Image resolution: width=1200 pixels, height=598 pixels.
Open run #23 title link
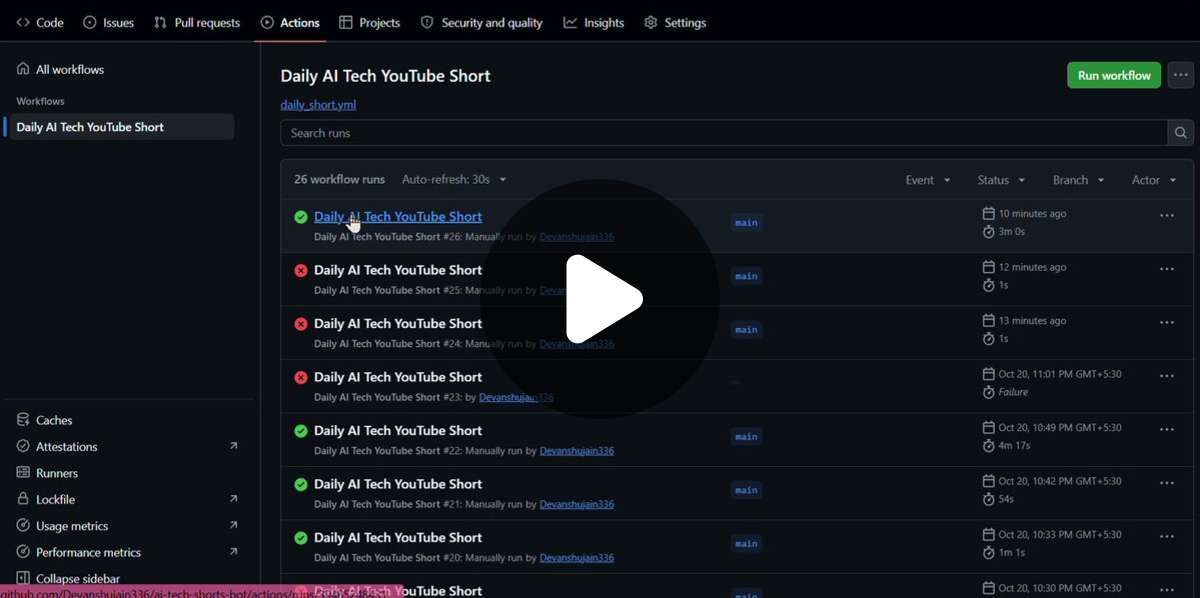pos(398,377)
